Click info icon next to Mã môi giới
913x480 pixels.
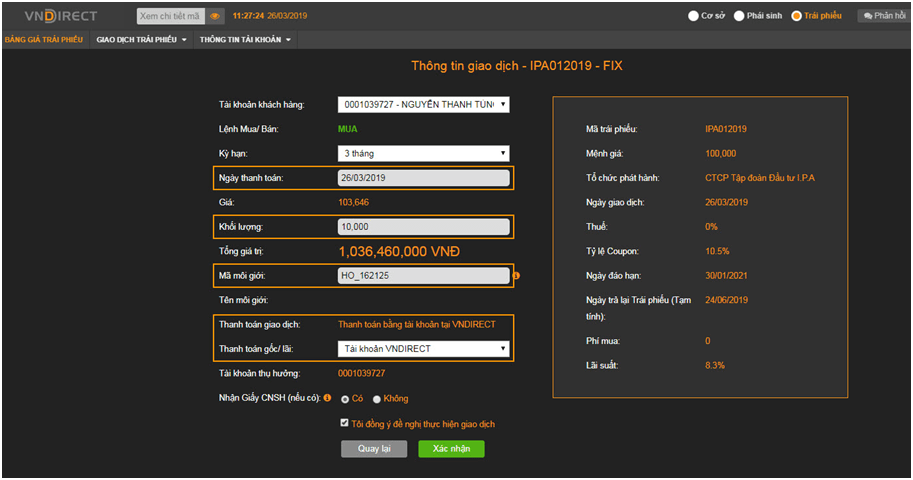[x=516, y=276]
